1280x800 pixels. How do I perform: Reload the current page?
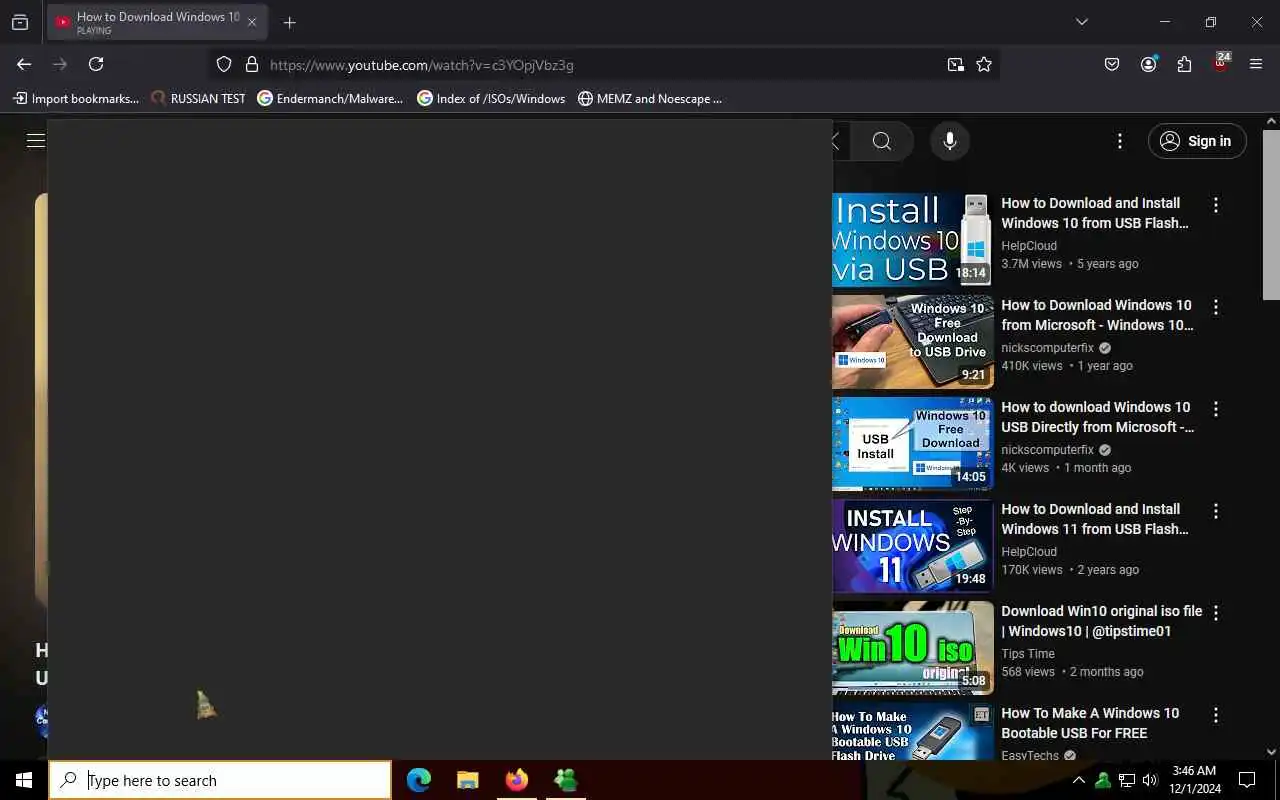96,64
